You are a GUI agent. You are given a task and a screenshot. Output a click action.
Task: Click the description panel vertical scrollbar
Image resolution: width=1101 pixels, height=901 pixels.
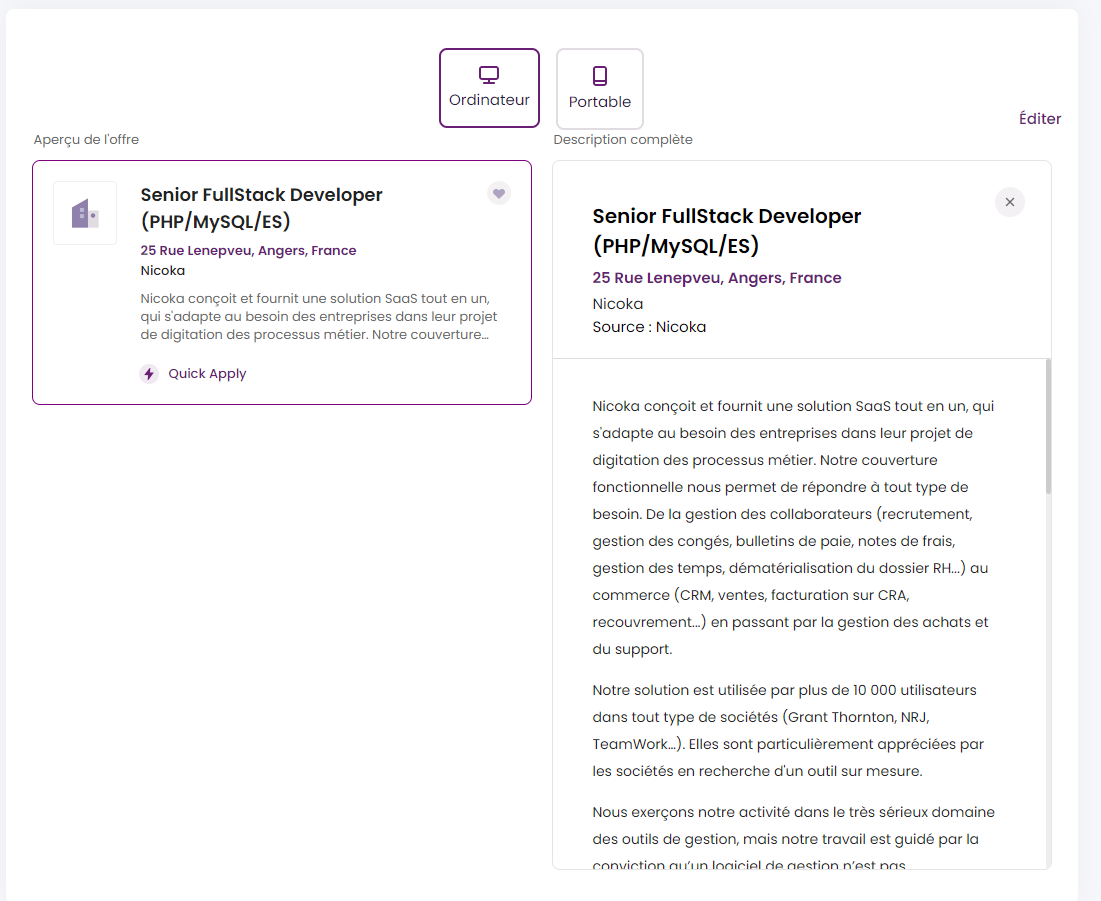click(x=1048, y=426)
